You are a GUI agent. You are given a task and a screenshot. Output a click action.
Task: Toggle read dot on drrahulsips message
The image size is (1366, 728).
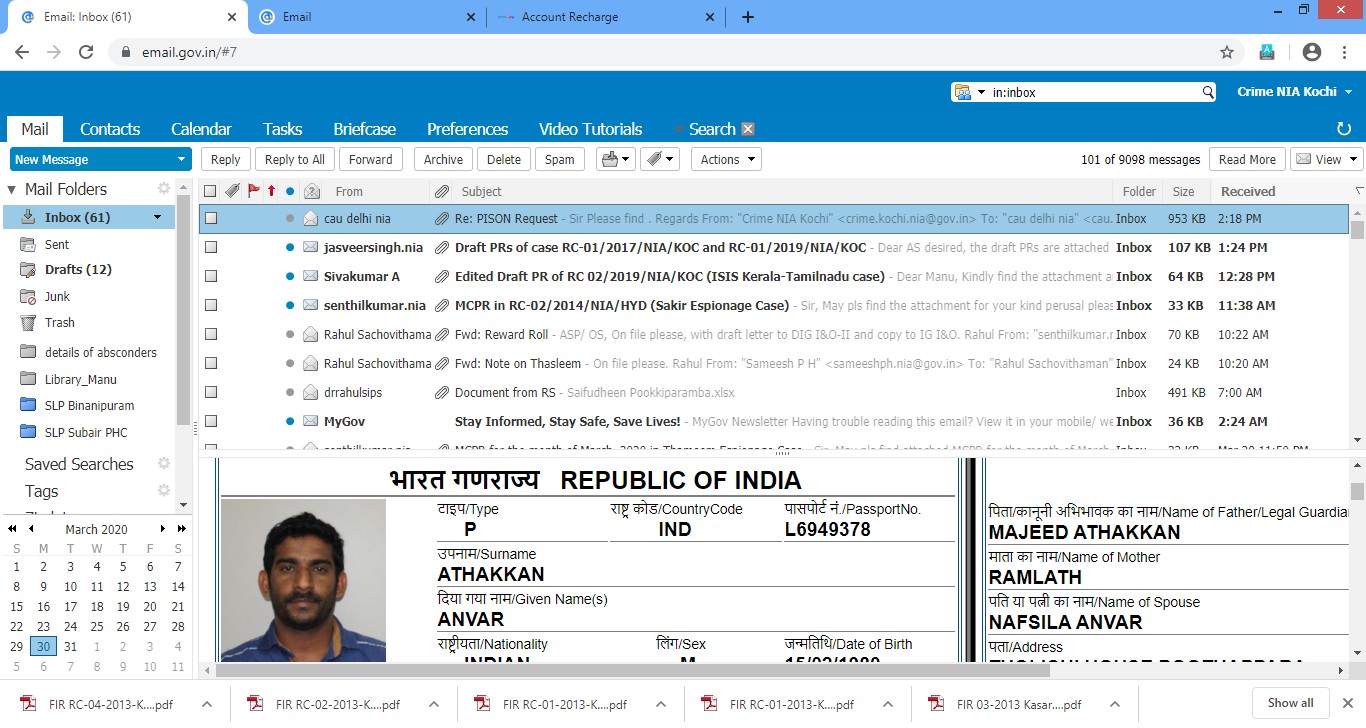pos(290,392)
